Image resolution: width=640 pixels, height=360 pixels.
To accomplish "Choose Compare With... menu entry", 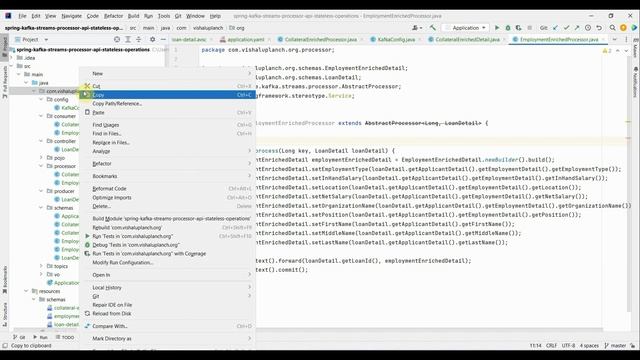I will pyautogui.click(x=167, y=326).
